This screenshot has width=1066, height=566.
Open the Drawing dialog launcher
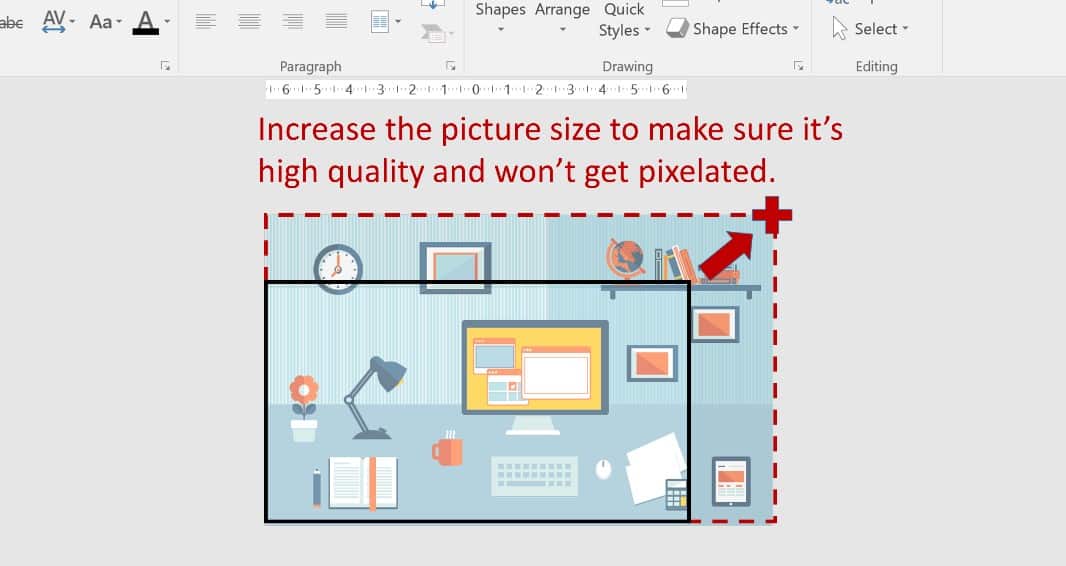coord(799,66)
